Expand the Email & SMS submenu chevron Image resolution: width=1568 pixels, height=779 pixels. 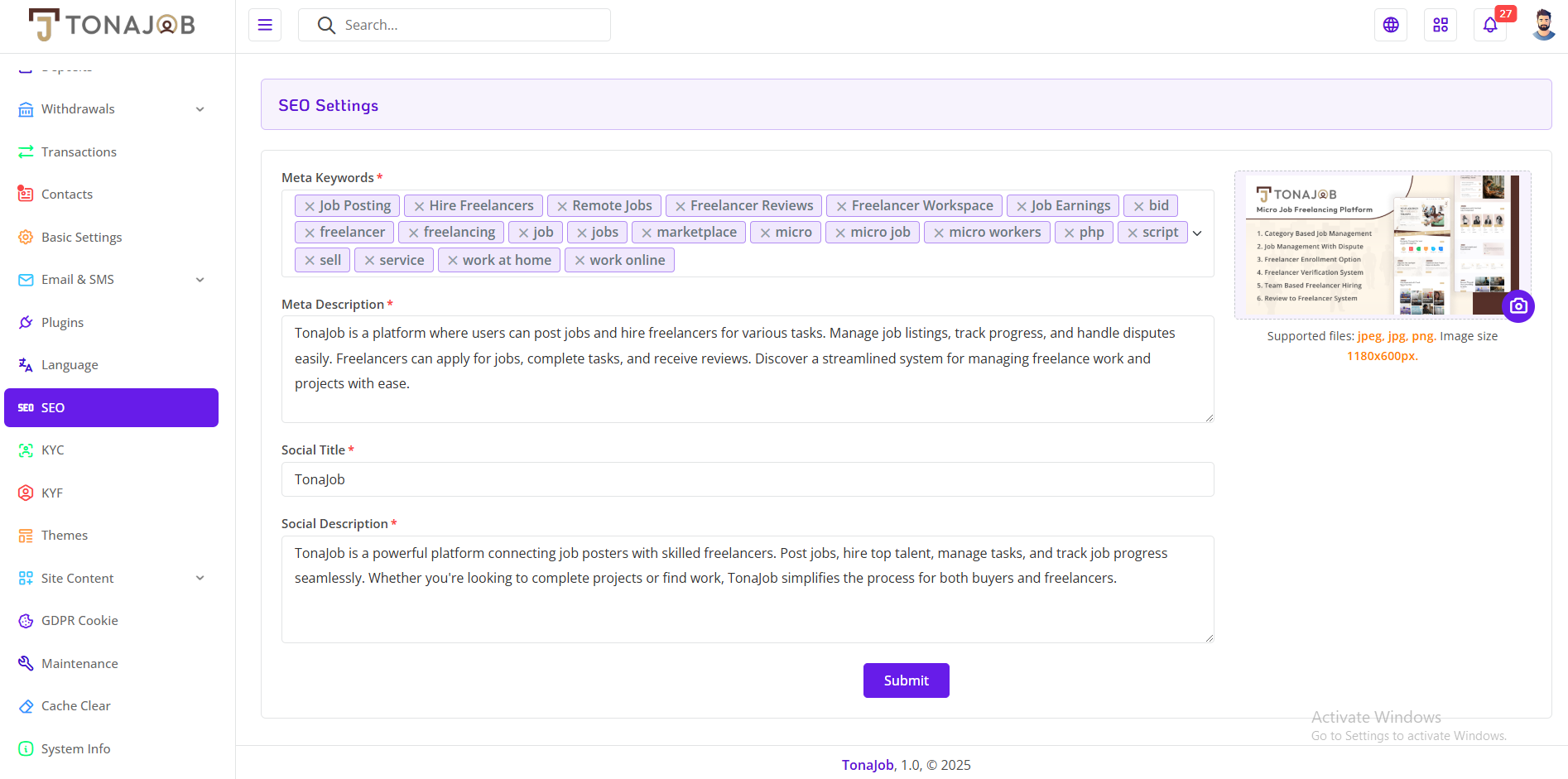[200, 280]
